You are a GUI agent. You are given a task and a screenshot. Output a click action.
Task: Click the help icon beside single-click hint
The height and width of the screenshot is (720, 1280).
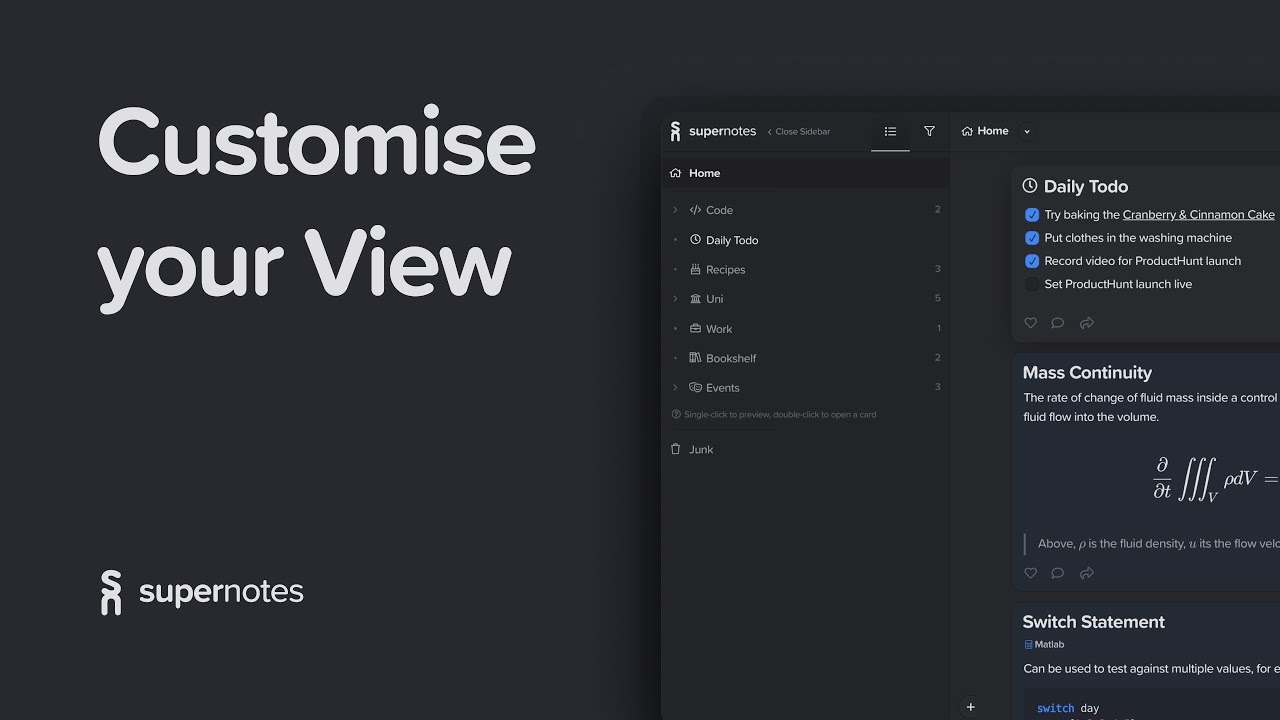click(x=676, y=414)
